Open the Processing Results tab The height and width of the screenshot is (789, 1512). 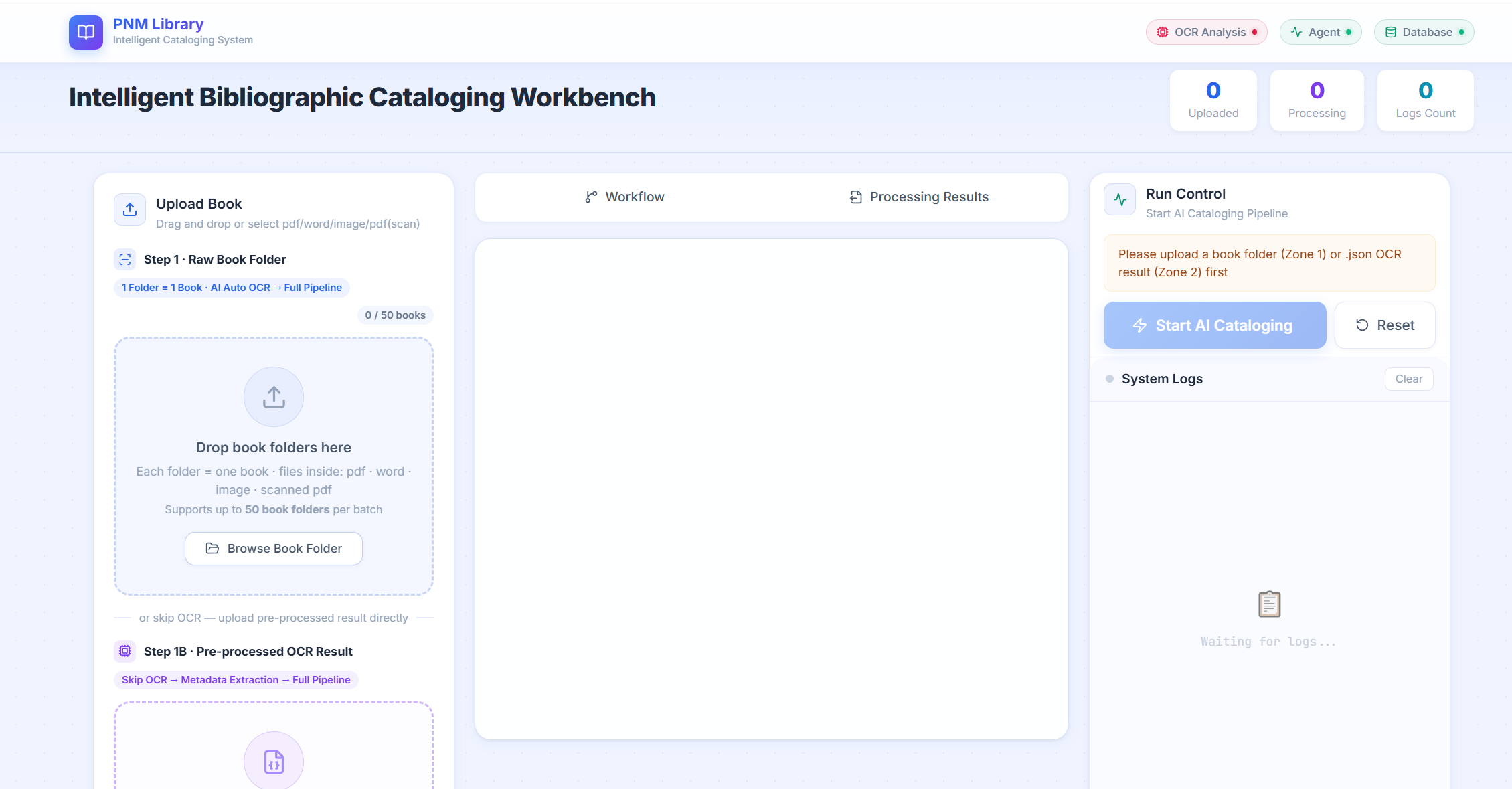click(x=919, y=197)
